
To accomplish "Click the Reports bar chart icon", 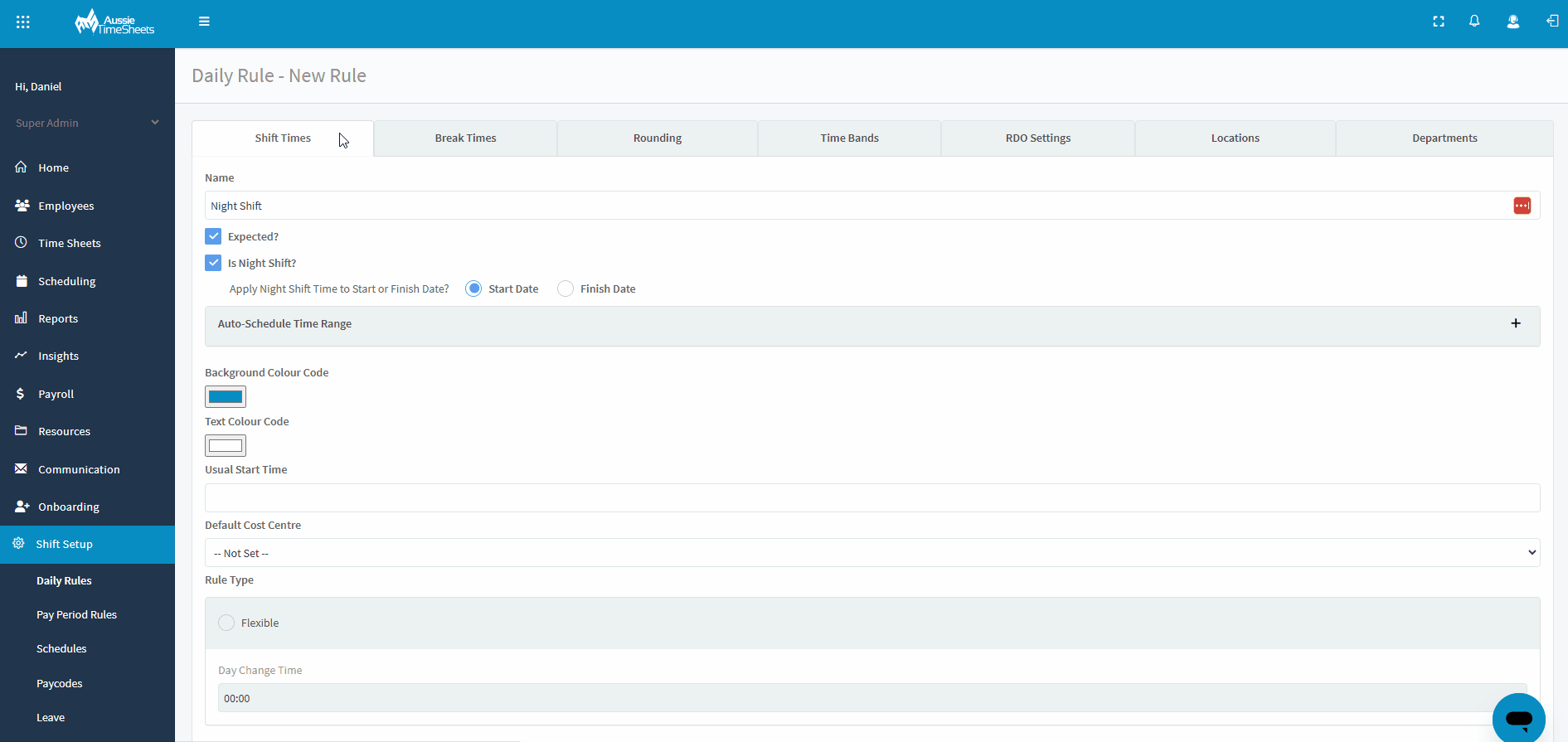I will coord(22,318).
